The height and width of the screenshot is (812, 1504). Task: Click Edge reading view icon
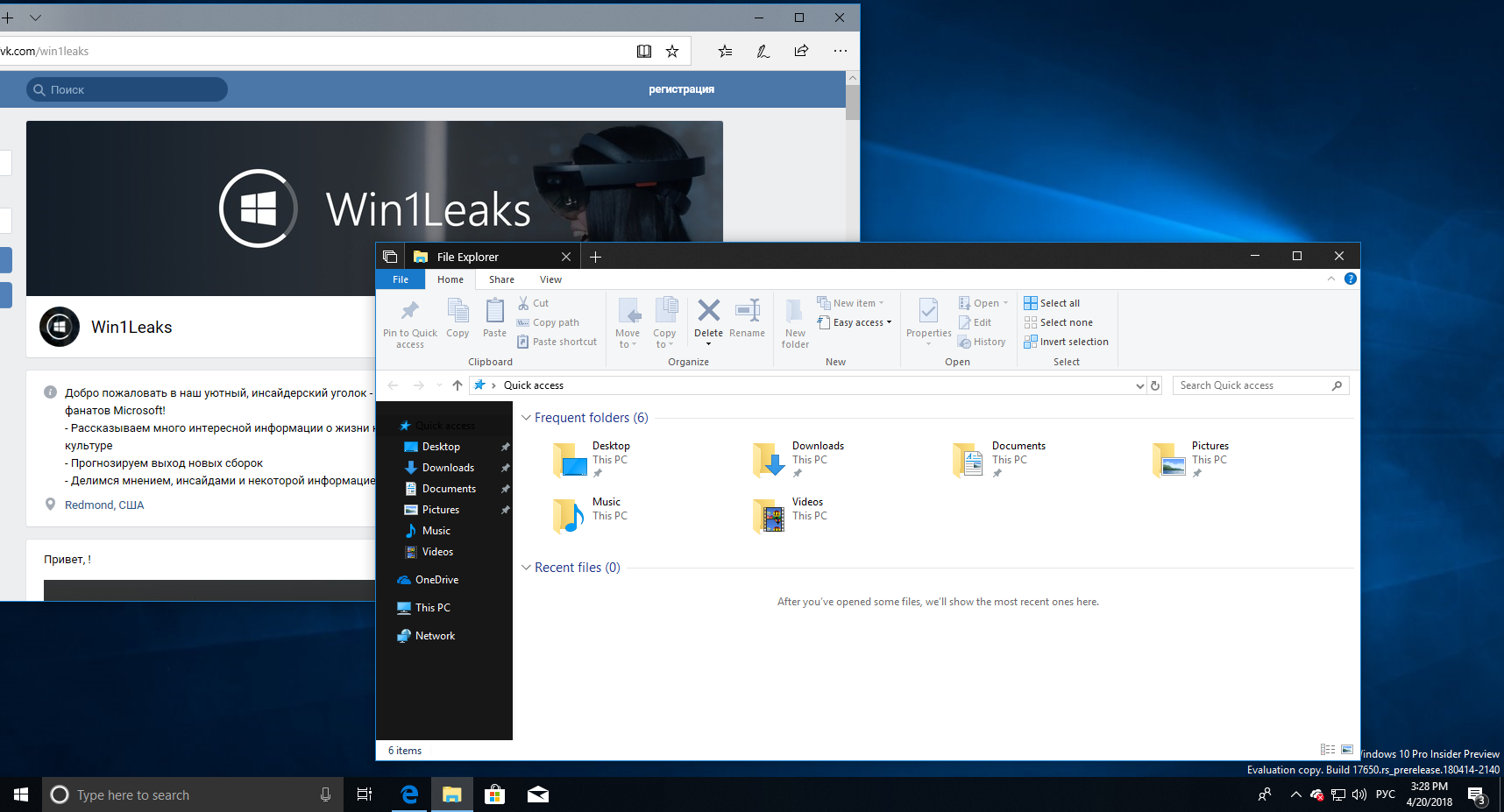tap(644, 51)
